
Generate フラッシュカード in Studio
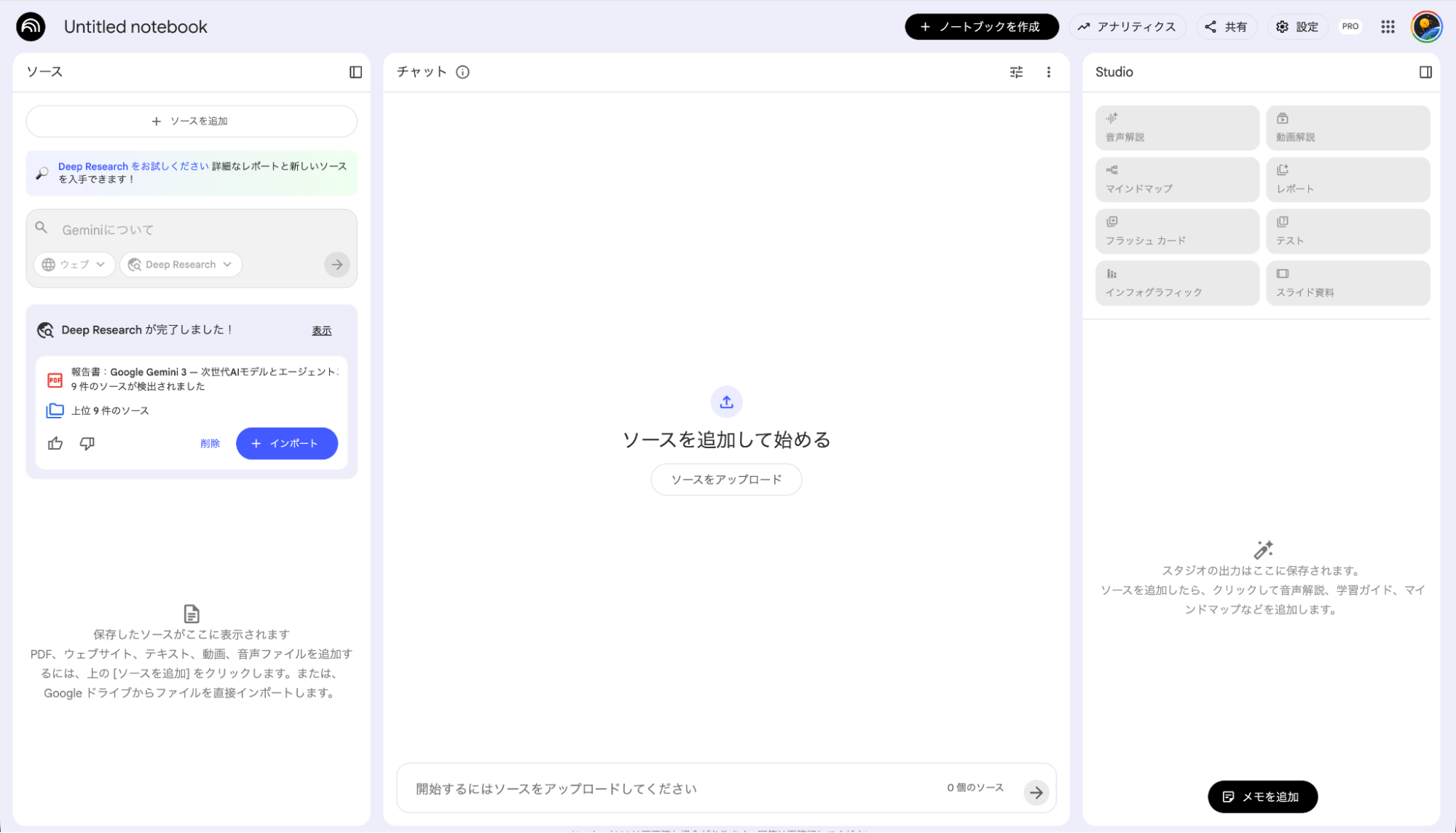point(1176,231)
